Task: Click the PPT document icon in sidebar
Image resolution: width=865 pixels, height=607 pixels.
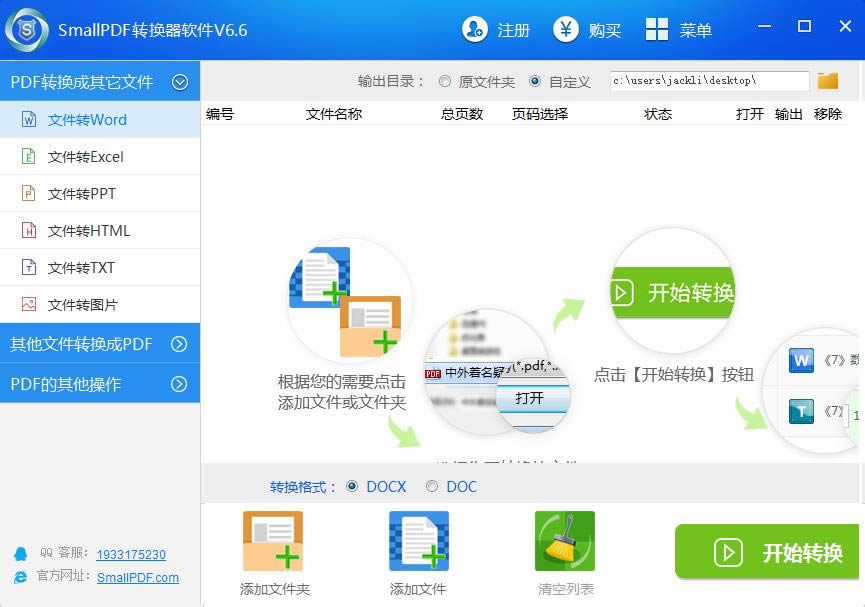Action: pos(29,193)
